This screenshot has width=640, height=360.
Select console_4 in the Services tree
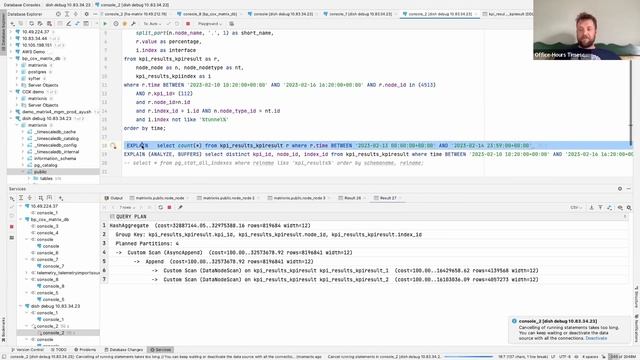[x=48, y=233]
